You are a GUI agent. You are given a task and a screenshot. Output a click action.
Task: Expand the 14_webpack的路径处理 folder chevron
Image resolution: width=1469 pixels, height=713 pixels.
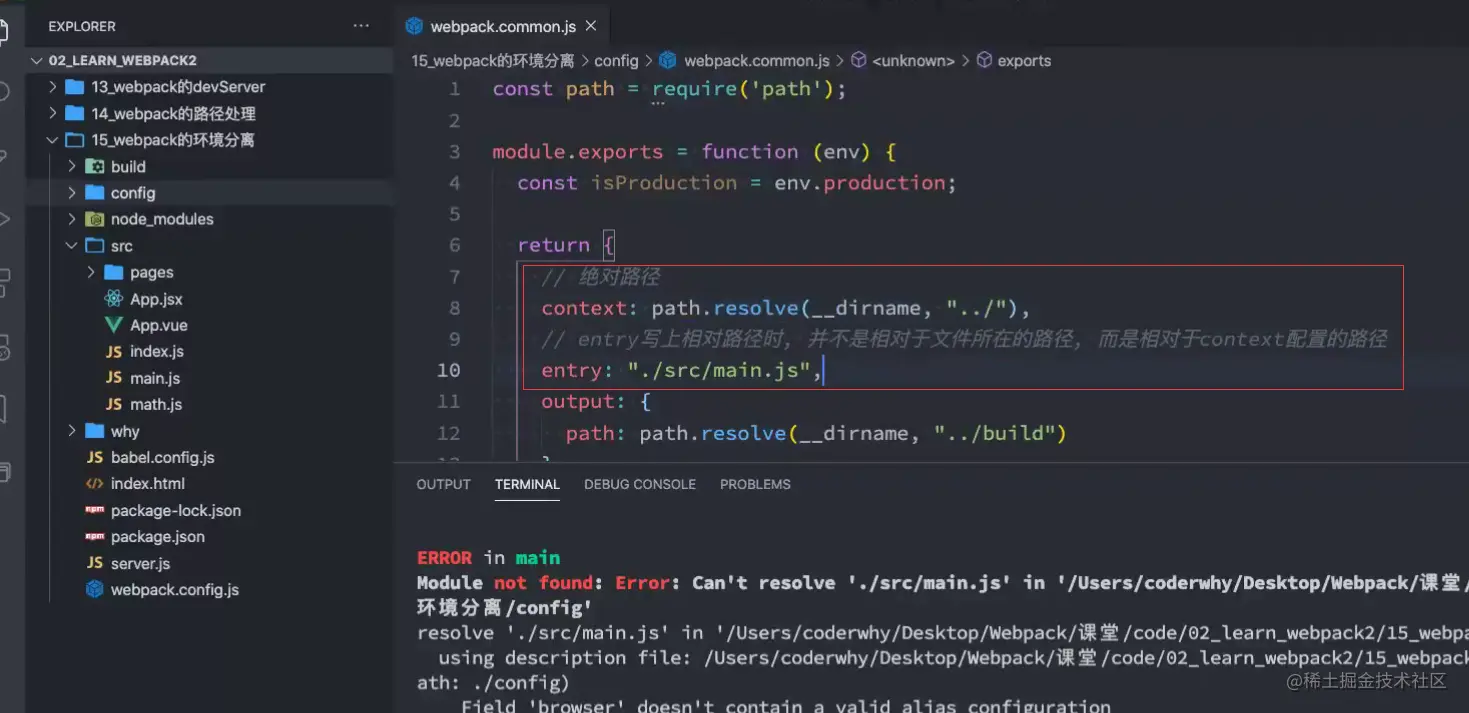point(53,113)
